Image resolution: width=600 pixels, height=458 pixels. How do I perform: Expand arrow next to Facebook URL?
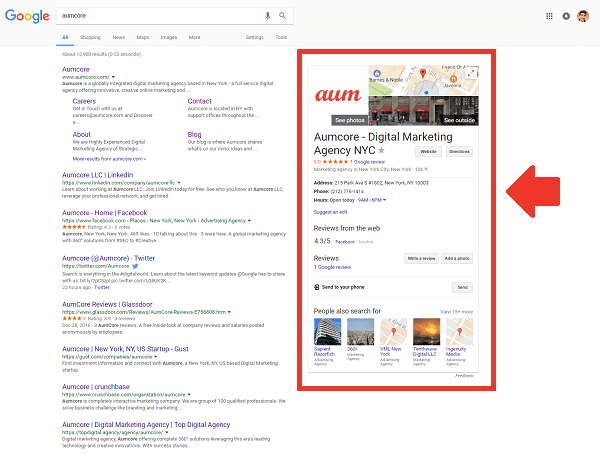coord(249,221)
